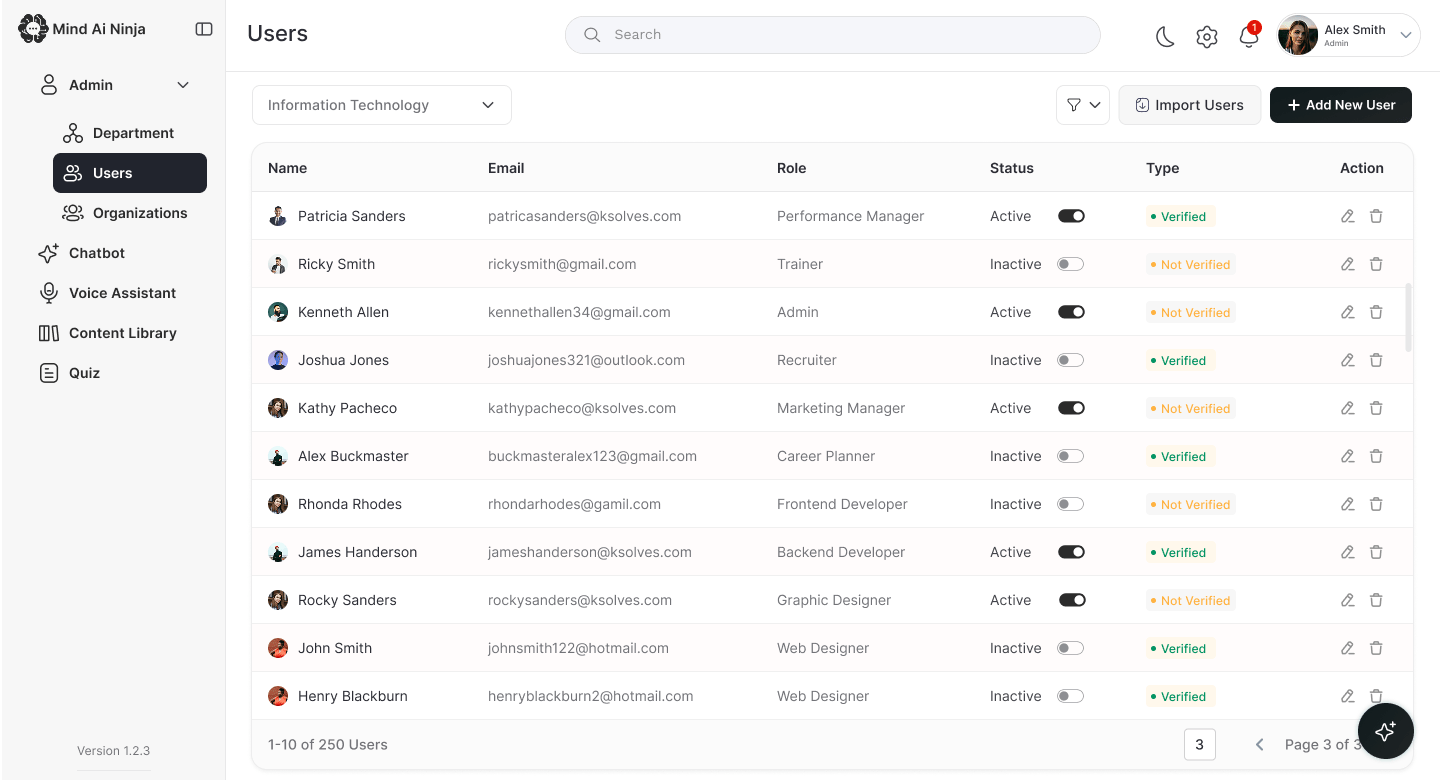The height and width of the screenshot is (780, 1440).
Task: Edit James Handerson user
Action: tap(1348, 552)
